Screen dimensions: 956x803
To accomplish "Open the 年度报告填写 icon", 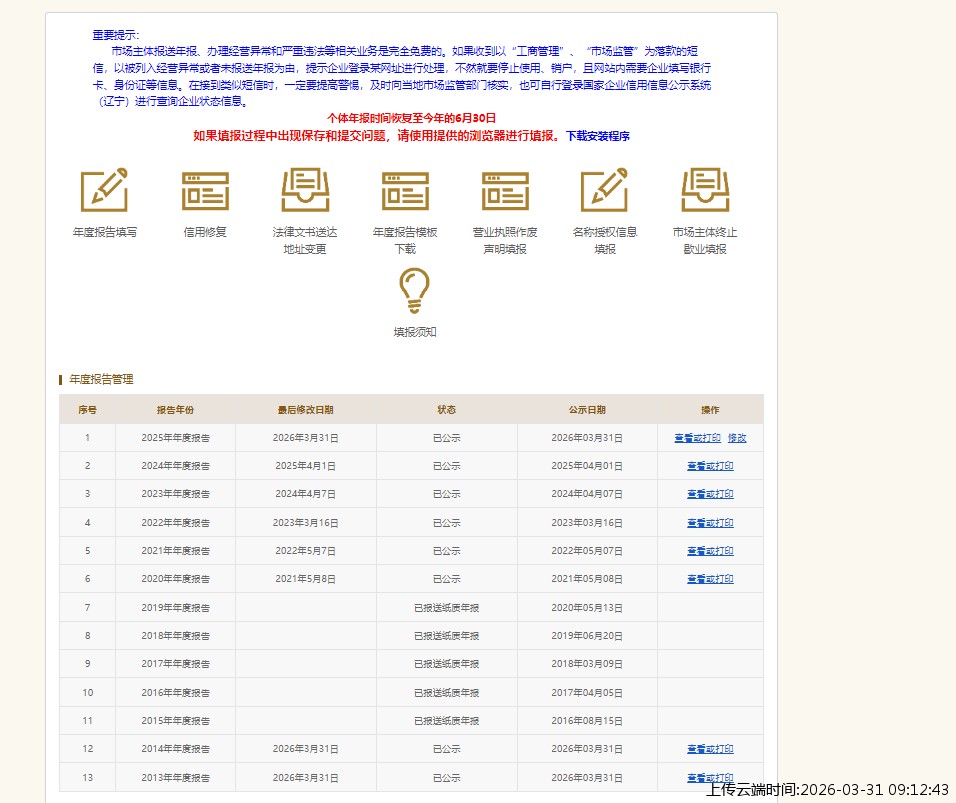I will point(105,190).
